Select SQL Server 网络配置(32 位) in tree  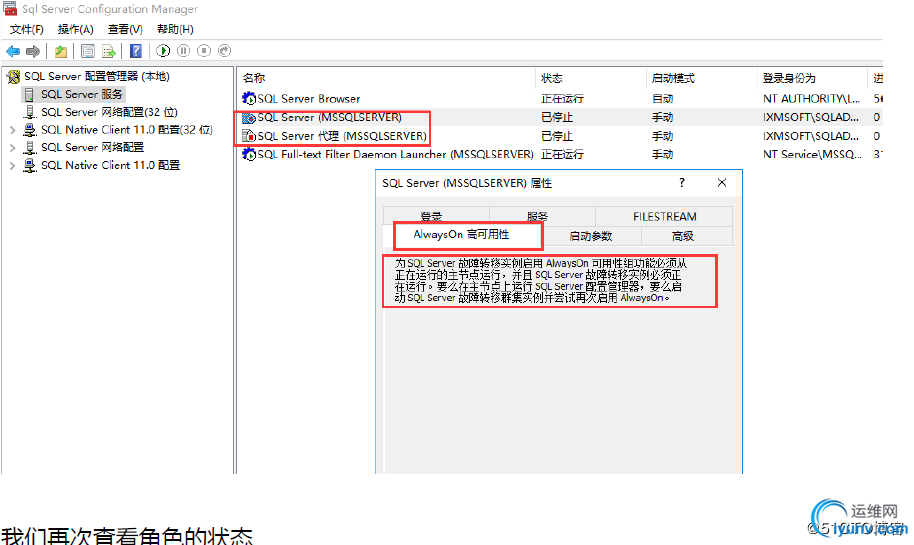[x=109, y=112]
